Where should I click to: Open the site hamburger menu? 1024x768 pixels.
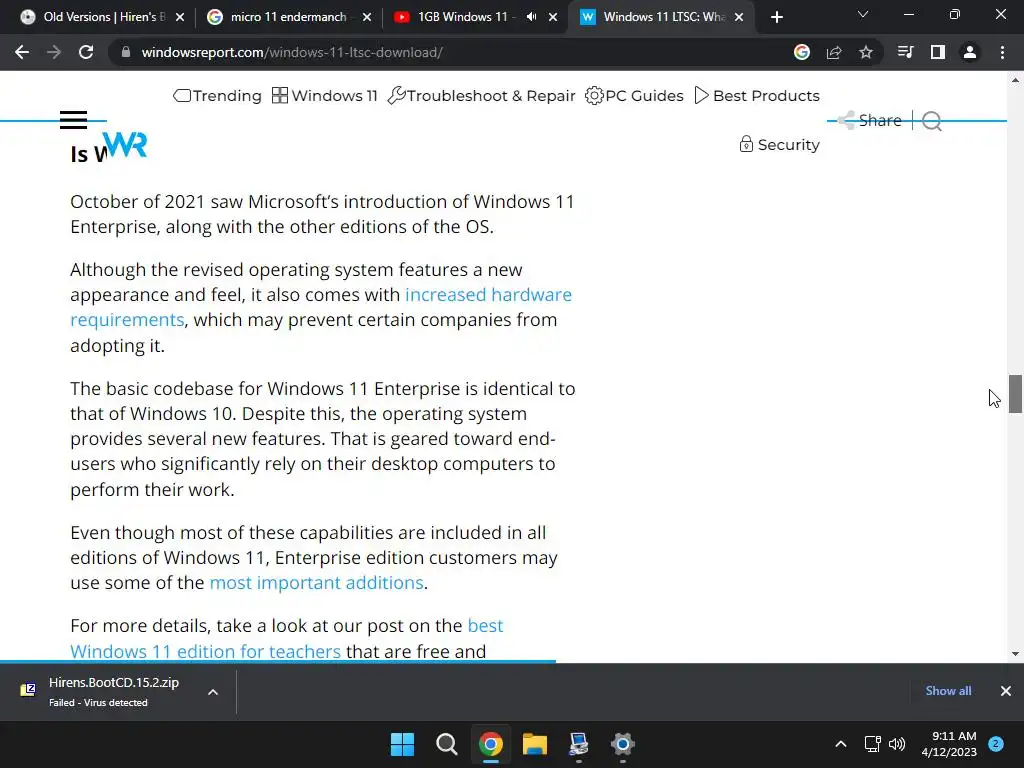point(73,120)
